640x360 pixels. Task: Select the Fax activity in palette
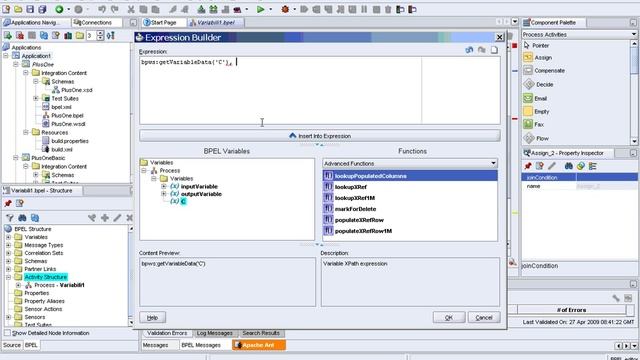[x=534, y=124]
